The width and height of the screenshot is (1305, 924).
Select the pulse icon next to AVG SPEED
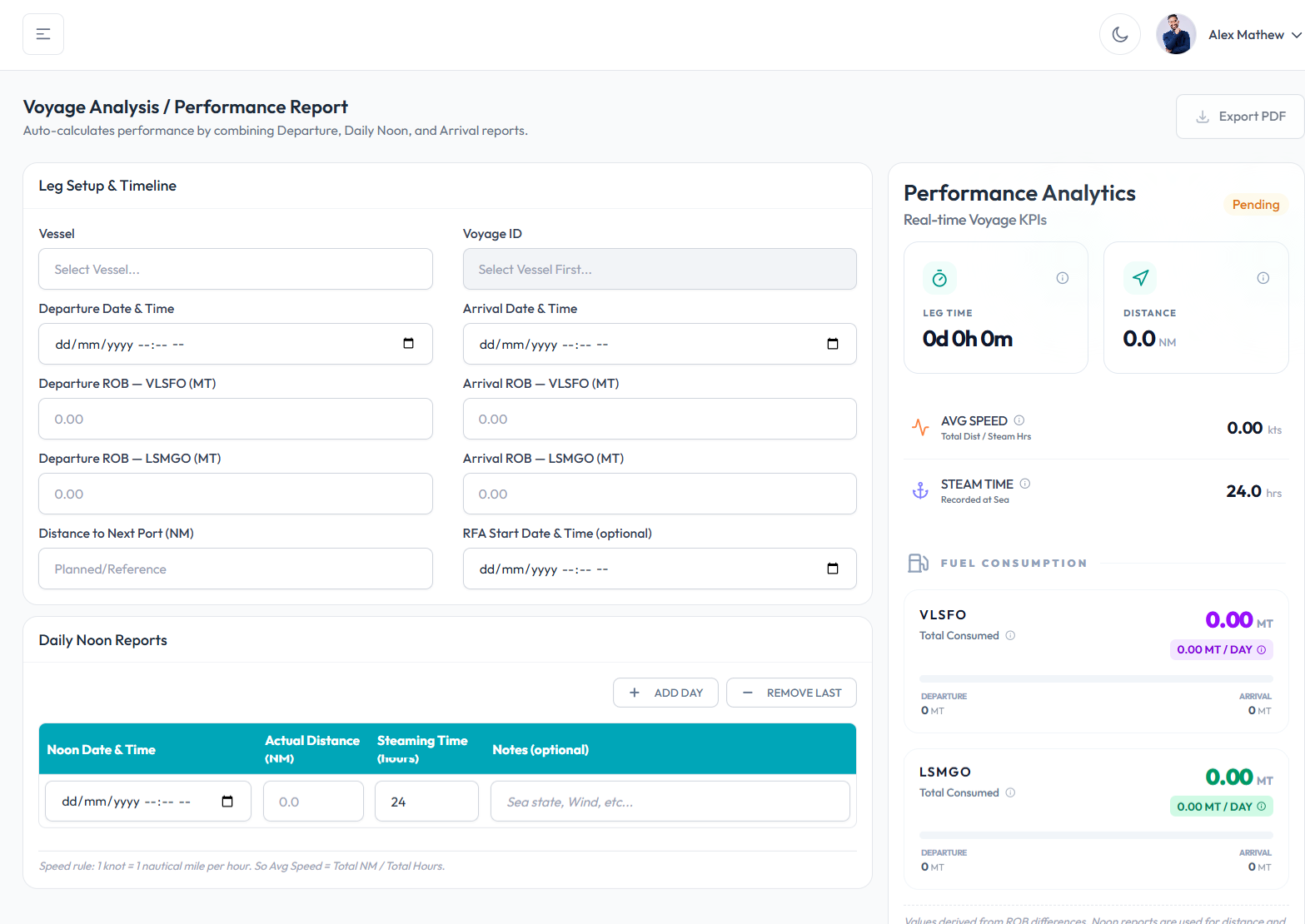coord(919,427)
